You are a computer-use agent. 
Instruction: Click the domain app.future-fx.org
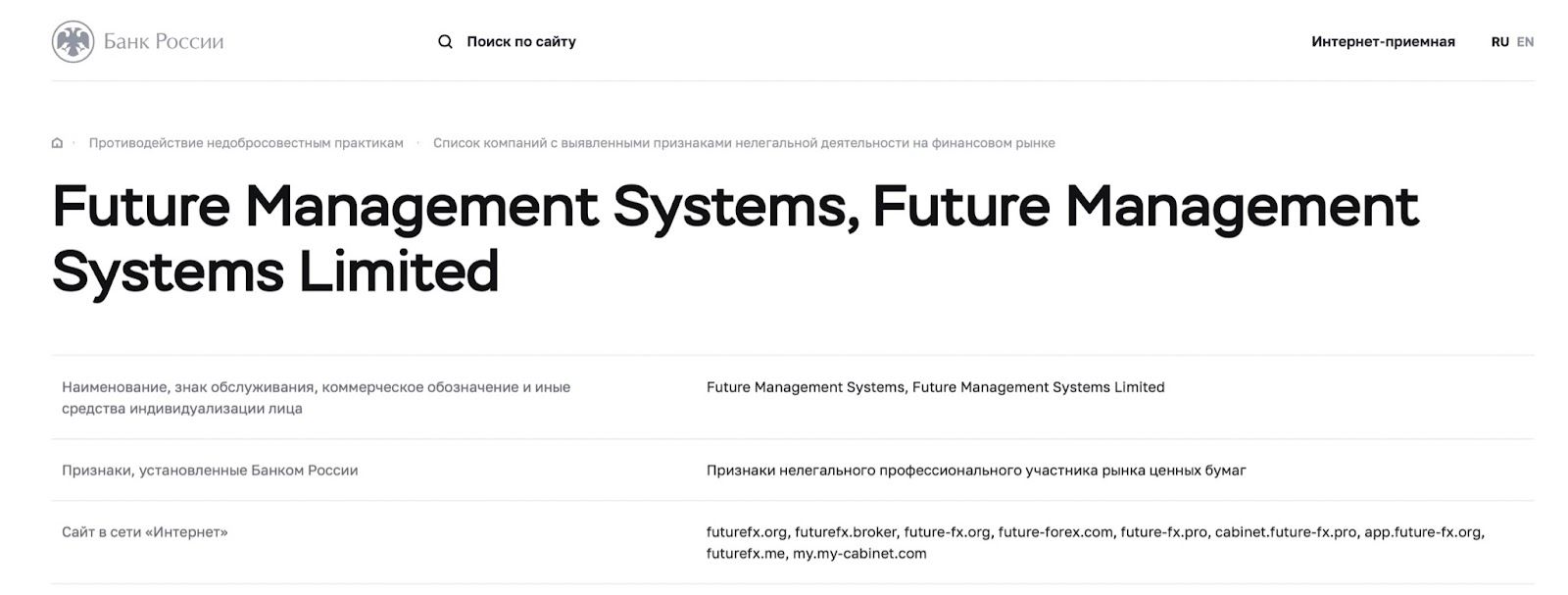point(1423,532)
